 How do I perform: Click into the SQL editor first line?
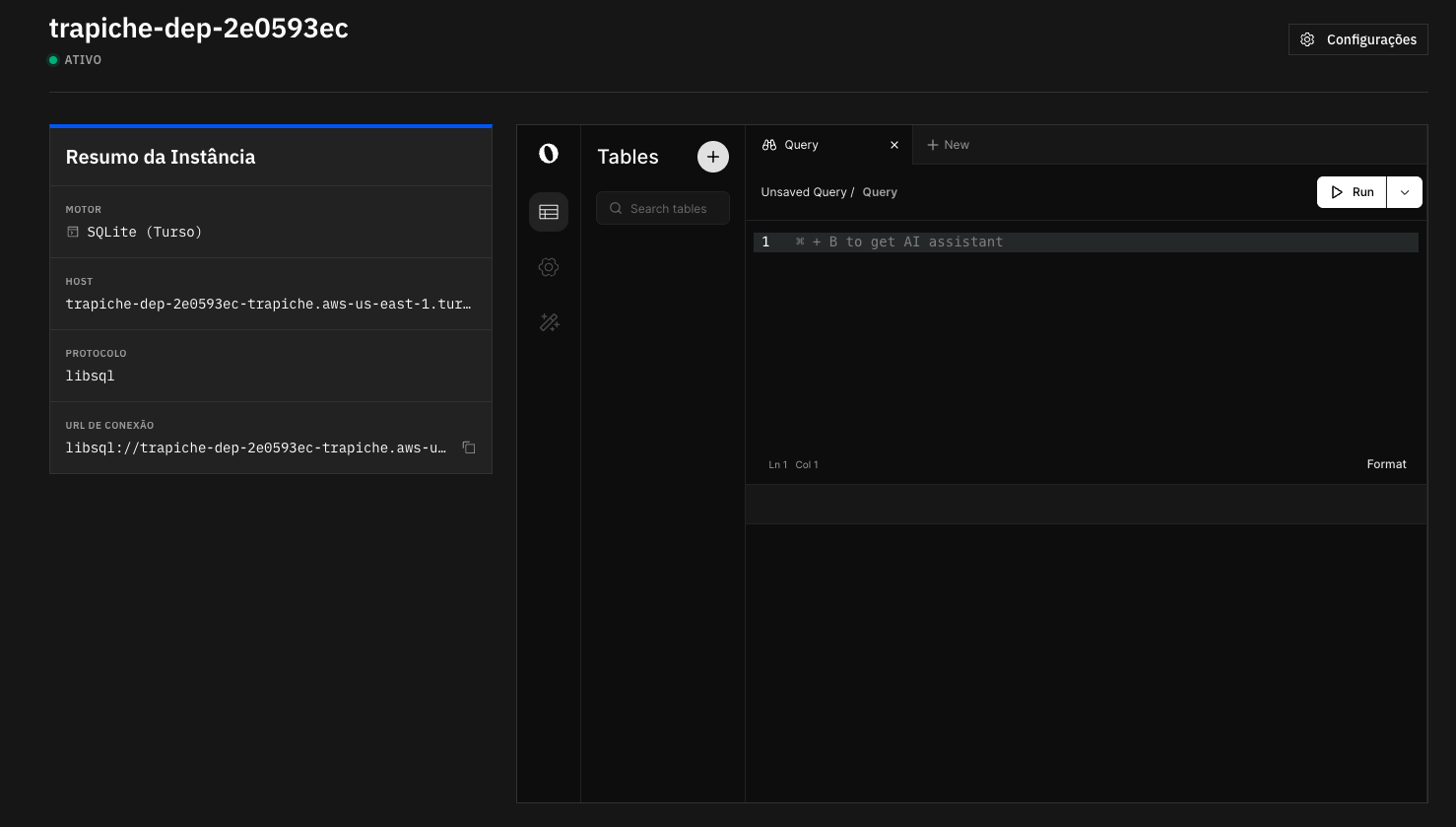[x=1084, y=241]
